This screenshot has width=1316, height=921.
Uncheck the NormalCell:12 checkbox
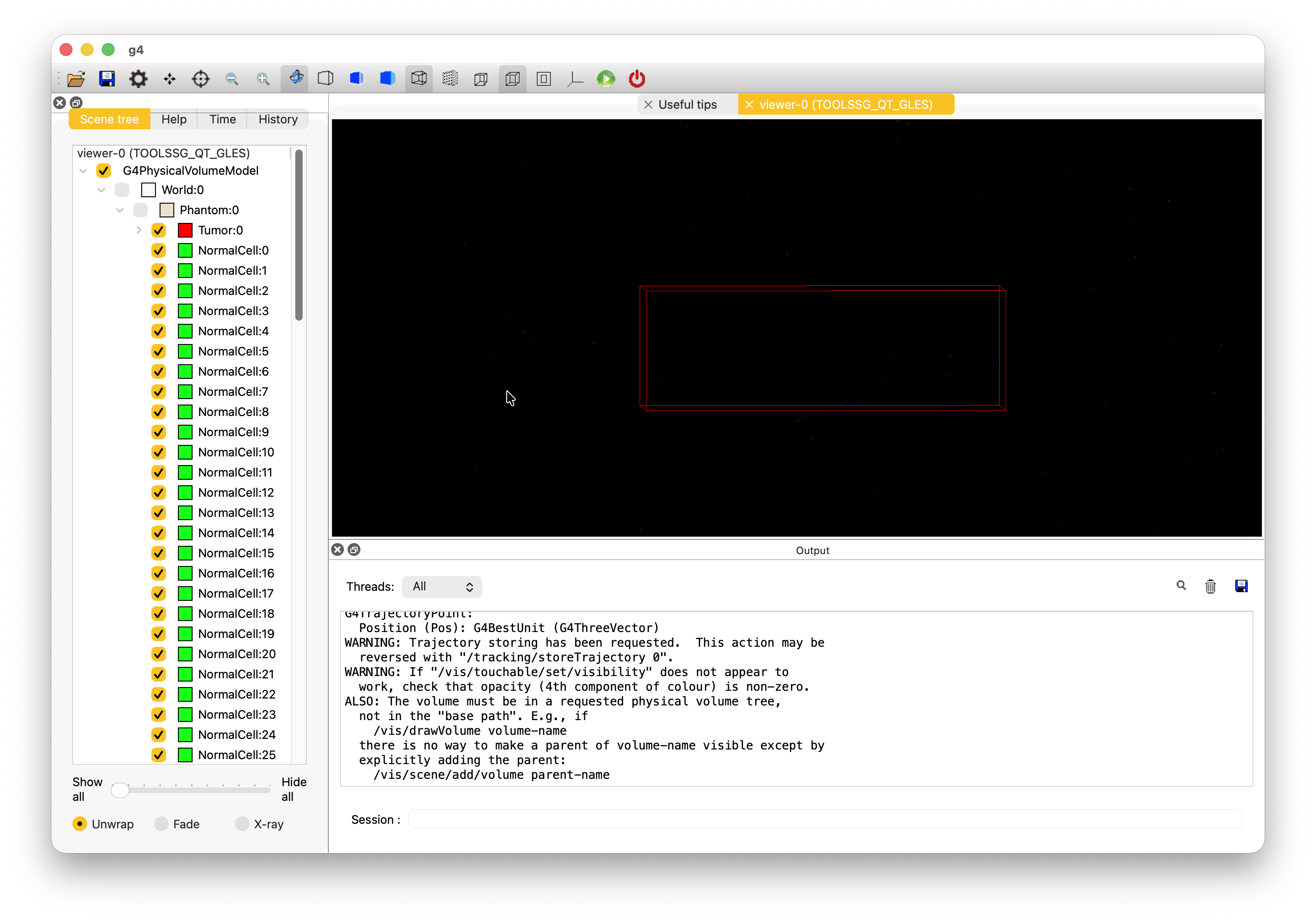tap(159, 493)
